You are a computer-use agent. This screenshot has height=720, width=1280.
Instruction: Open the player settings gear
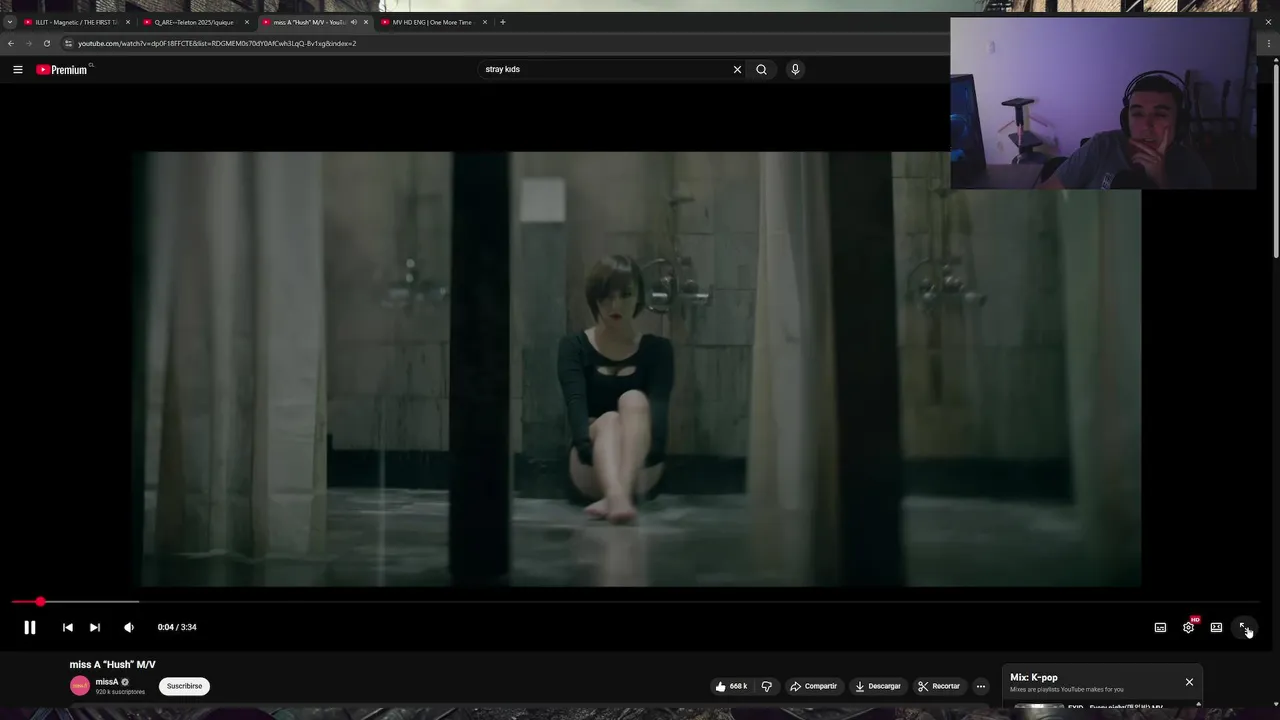tap(1188, 627)
